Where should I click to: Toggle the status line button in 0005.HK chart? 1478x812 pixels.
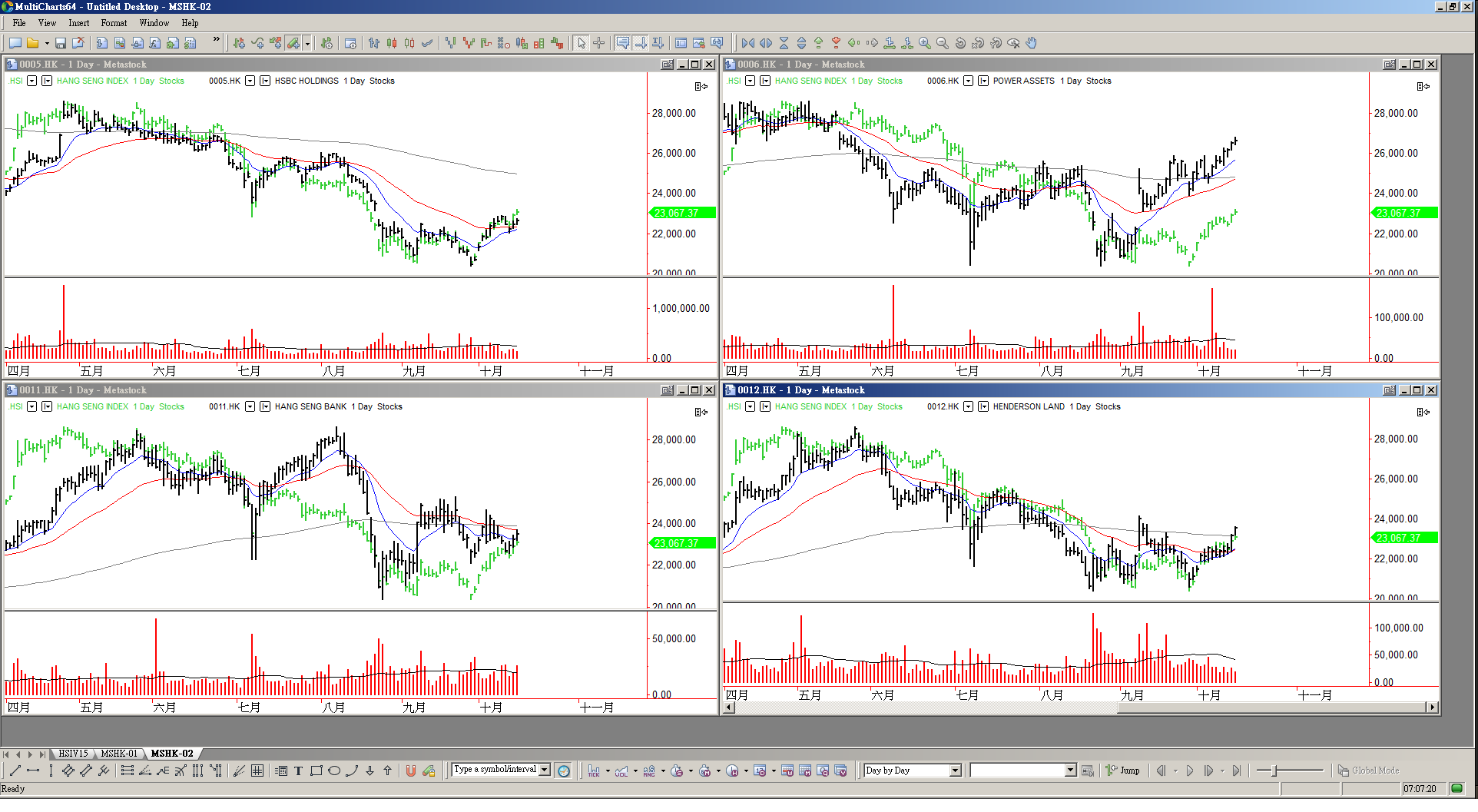pyautogui.click(x=701, y=86)
